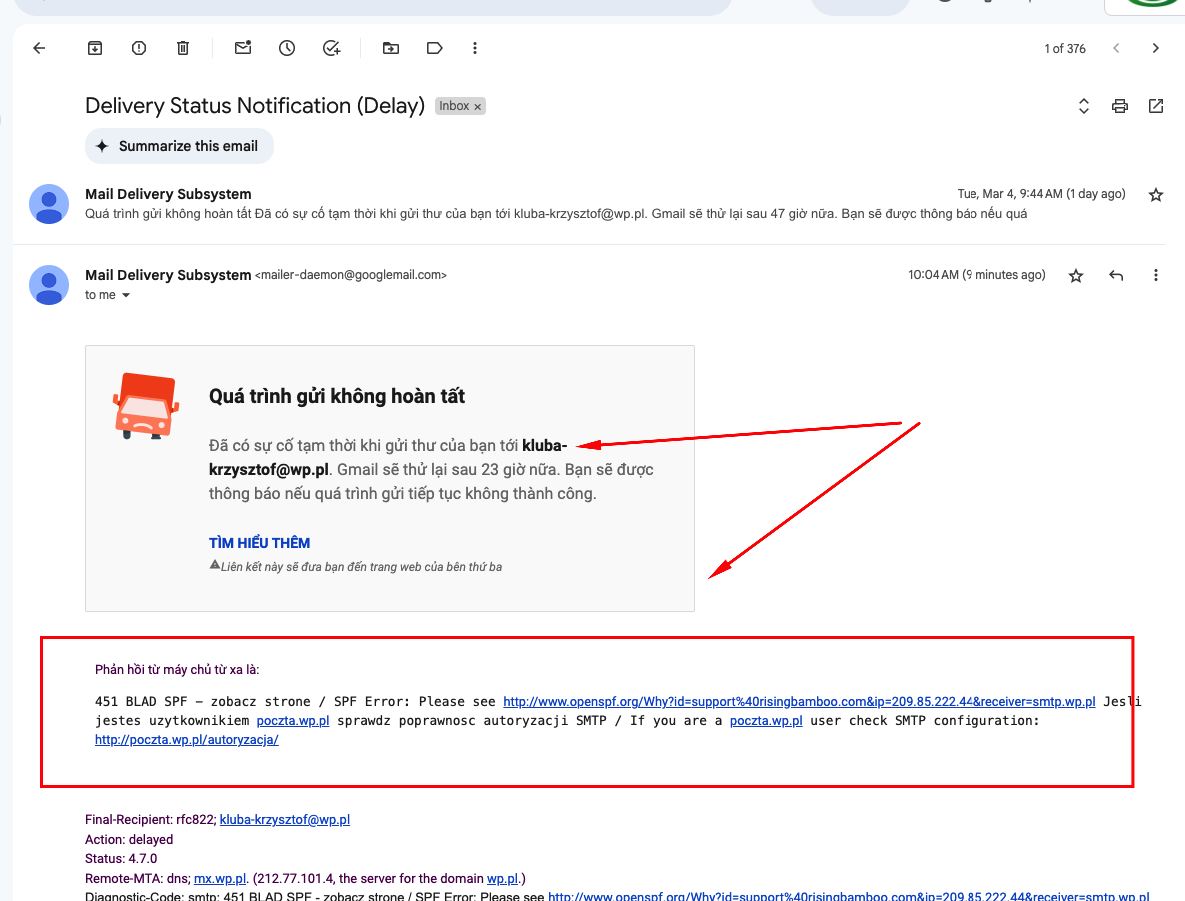Viewport: 1185px width, 901px height.
Task: Click the avatar of the Mar 4 message
Action: click(49, 204)
